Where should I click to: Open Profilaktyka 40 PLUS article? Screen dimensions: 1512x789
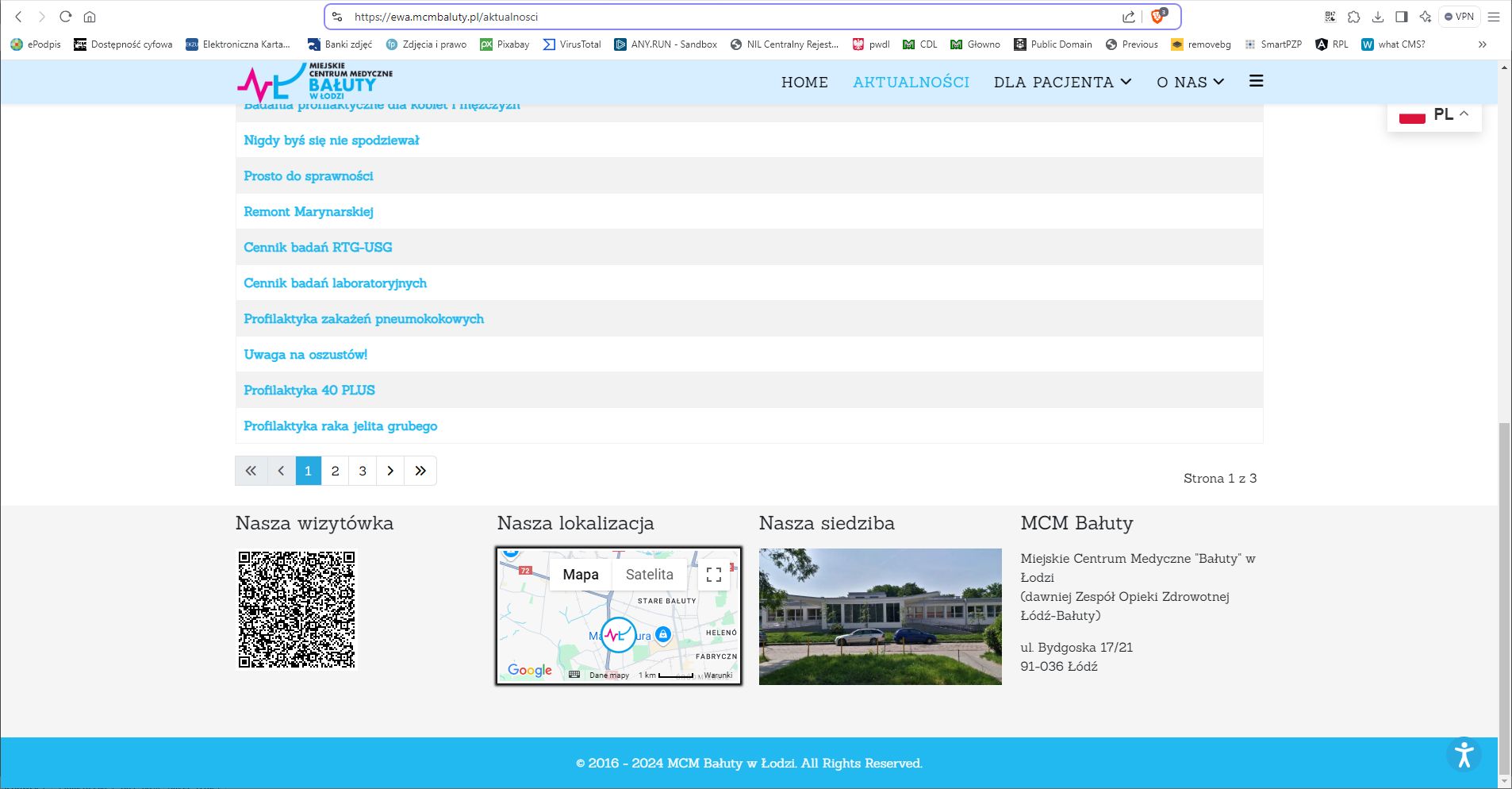(x=309, y=391)
